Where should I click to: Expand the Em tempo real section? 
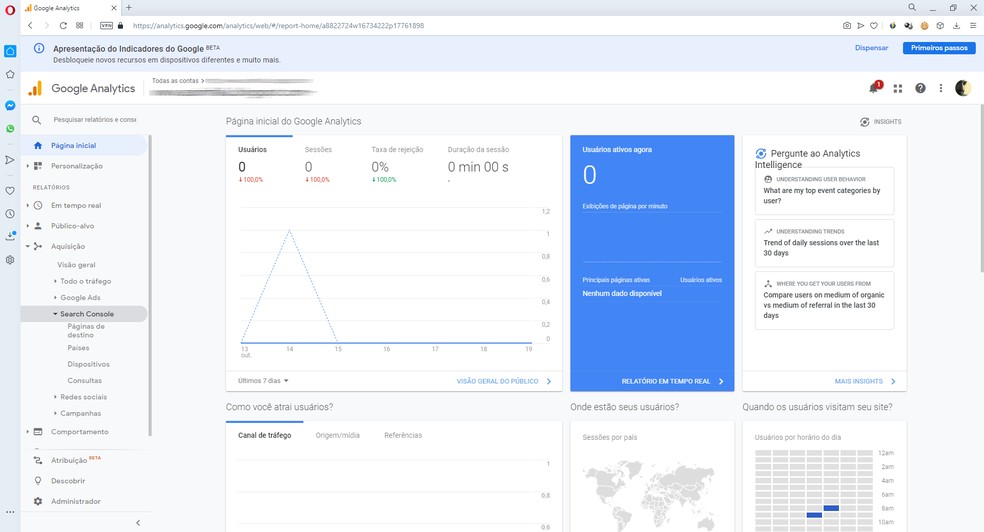point(28,205)
